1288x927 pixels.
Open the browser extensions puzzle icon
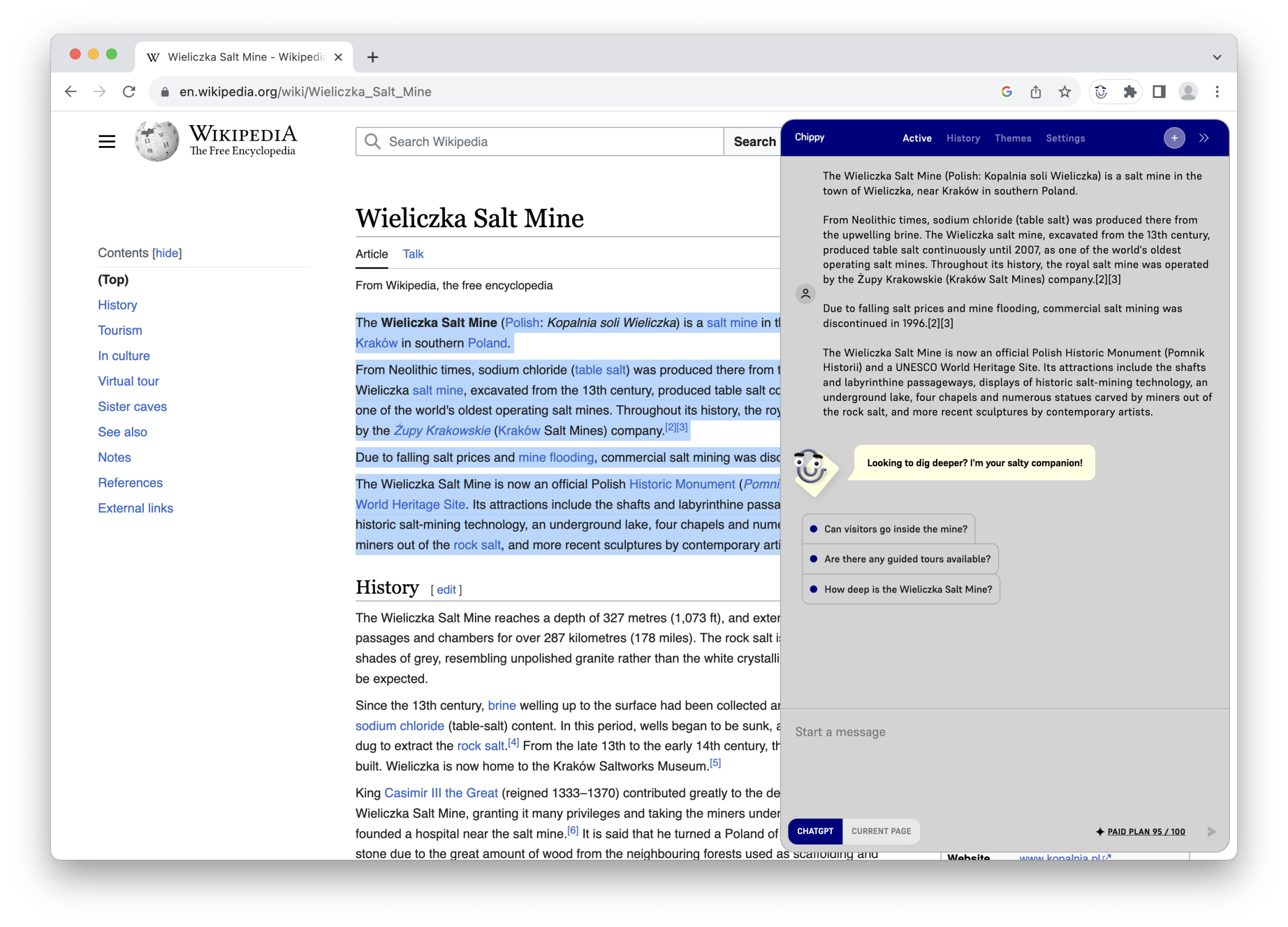click(x=1130, y=91)
